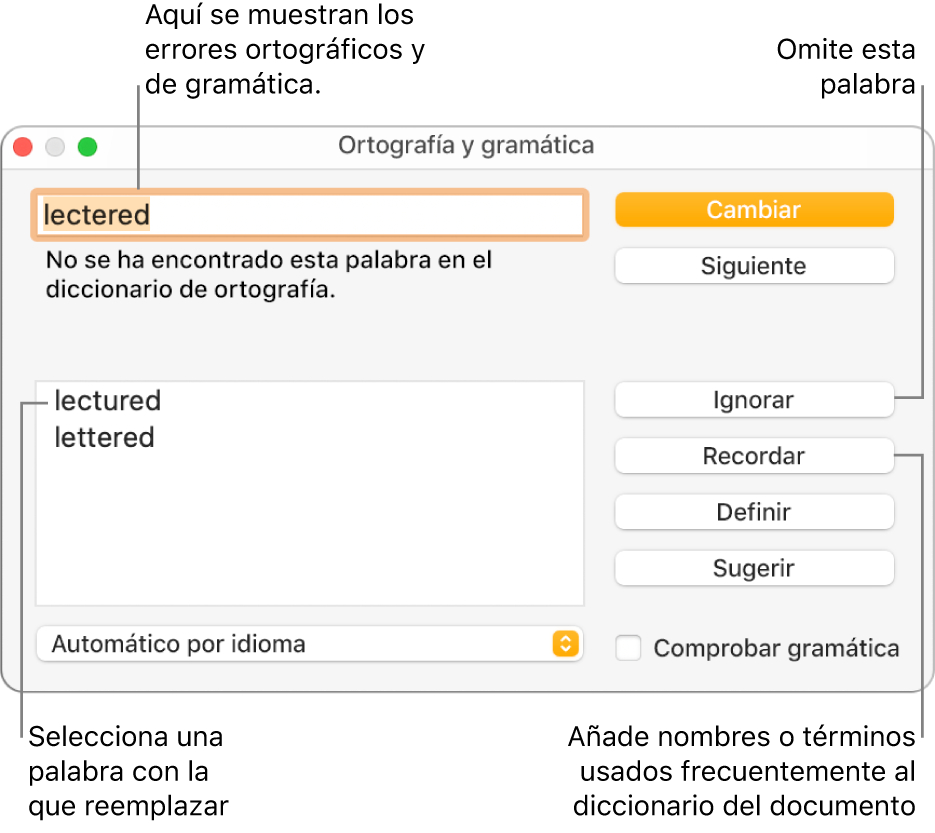Click the "Comprobar gramática" label text
This screenshot has width=935, height=833.
776,648
